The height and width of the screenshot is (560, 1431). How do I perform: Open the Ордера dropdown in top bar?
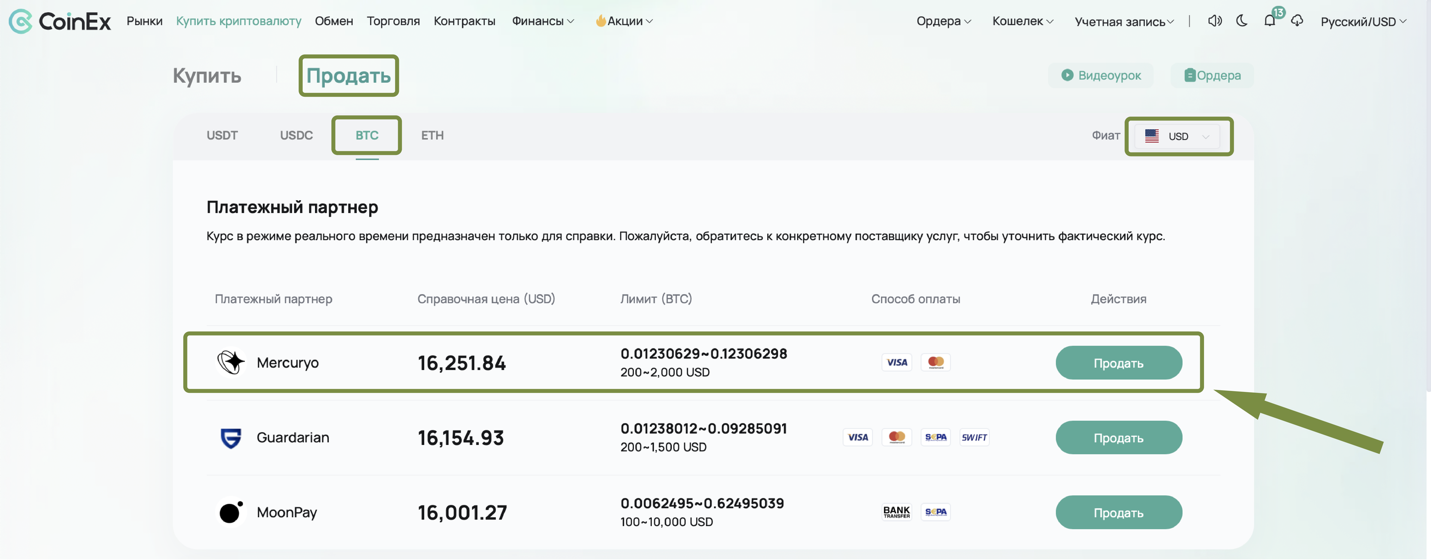tap(944, 21)
